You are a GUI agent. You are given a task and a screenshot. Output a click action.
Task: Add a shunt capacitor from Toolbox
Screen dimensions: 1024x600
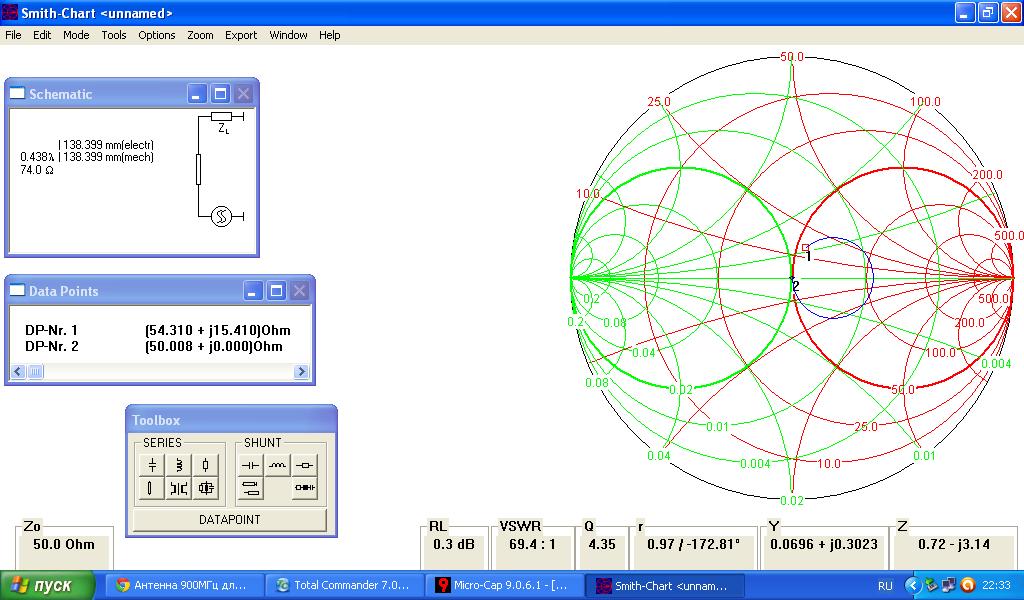click(x=250, y=465)
